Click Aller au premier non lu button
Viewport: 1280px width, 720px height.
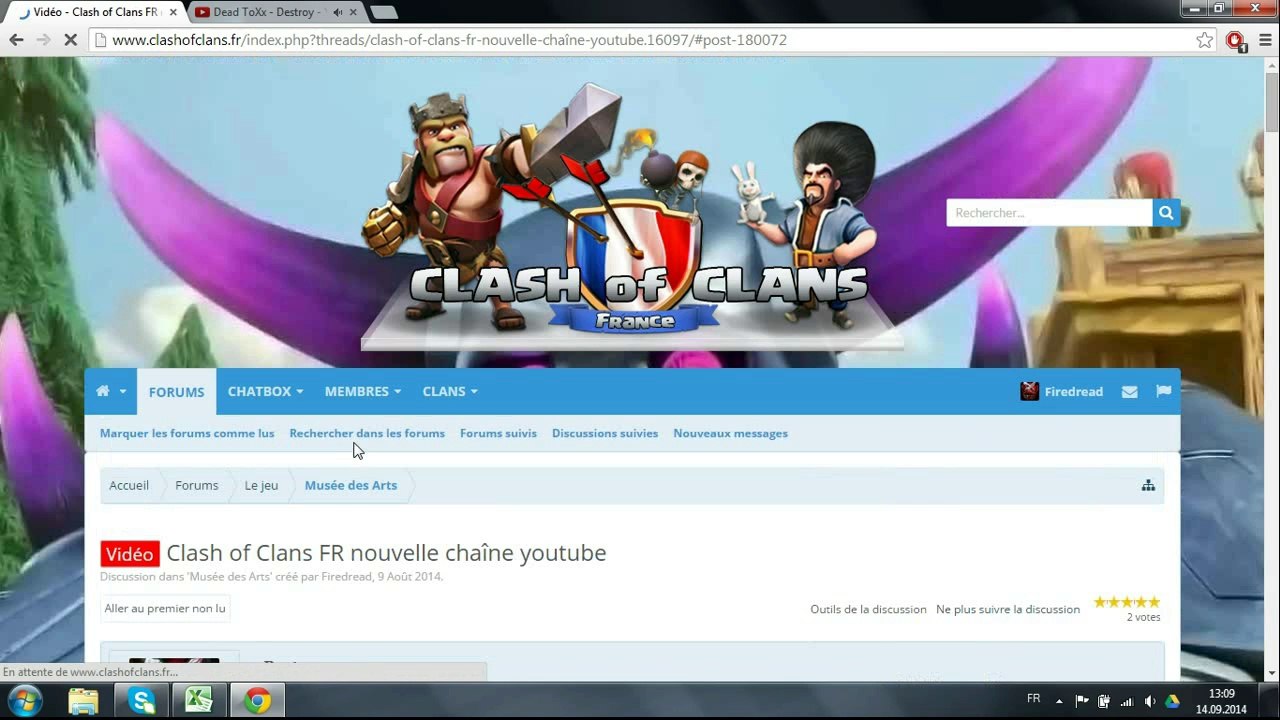coord(165,608)
